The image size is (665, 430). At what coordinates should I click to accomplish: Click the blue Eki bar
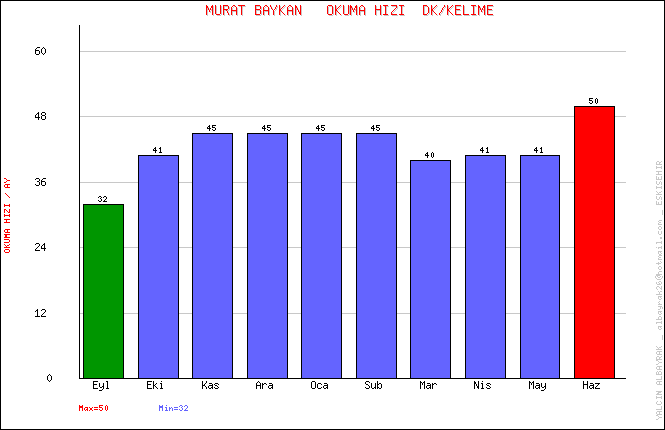[158, 266]
